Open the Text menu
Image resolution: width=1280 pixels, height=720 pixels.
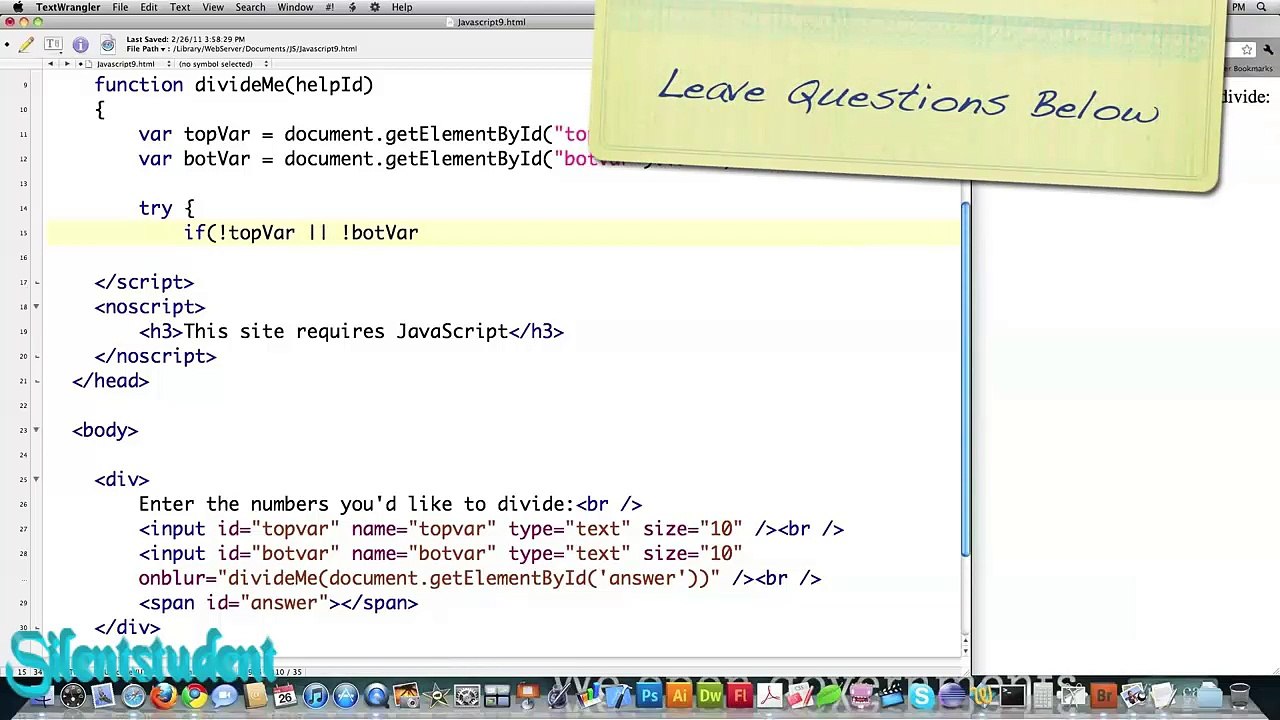[180, 7]
